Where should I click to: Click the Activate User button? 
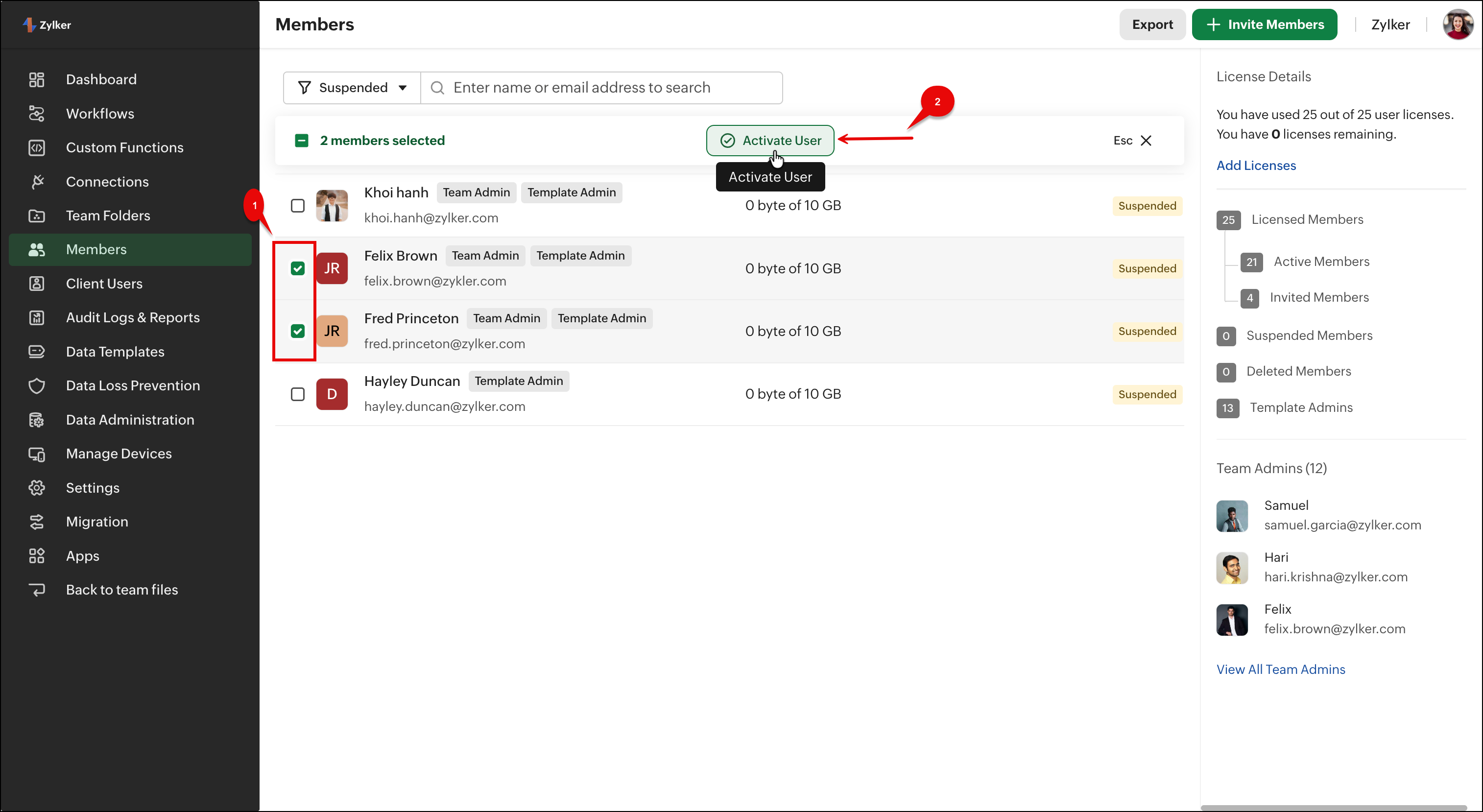[x=770, y=141]
